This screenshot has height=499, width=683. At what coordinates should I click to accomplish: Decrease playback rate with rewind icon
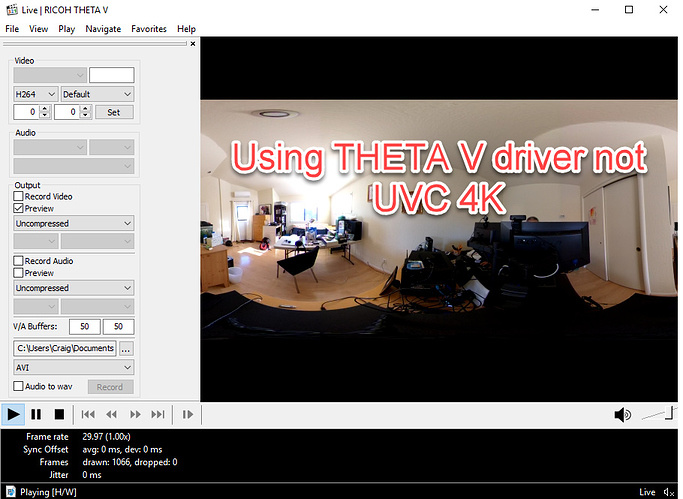click(112, 415)
